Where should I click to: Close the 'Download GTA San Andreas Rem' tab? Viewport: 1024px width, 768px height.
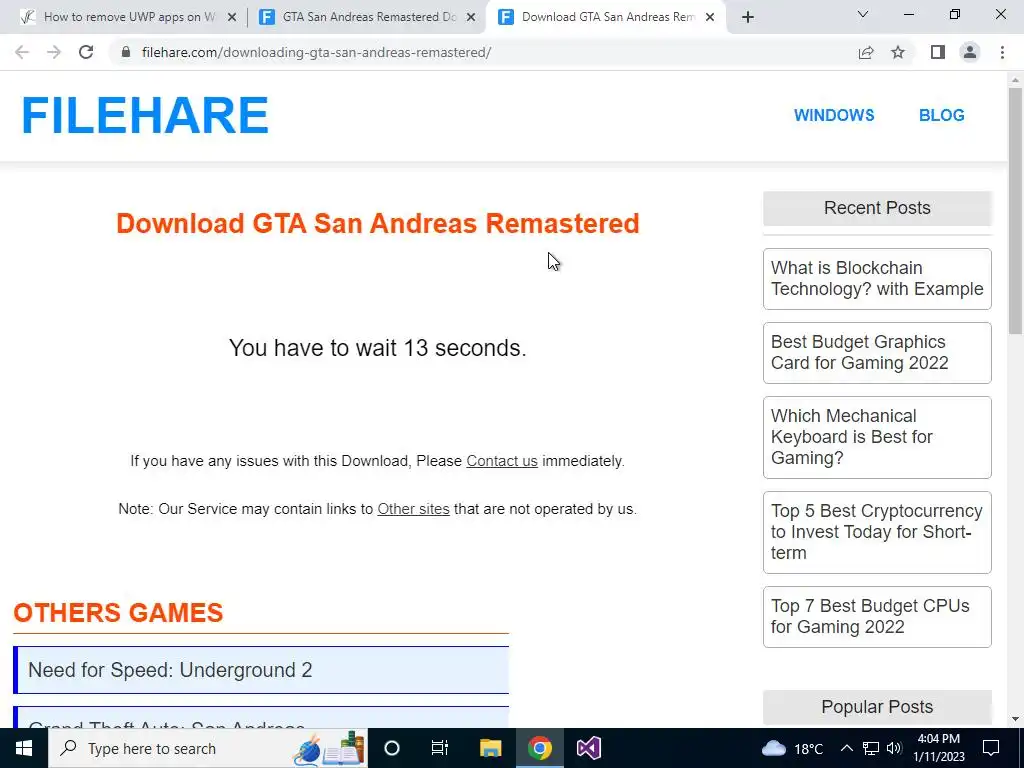[710, 18]
